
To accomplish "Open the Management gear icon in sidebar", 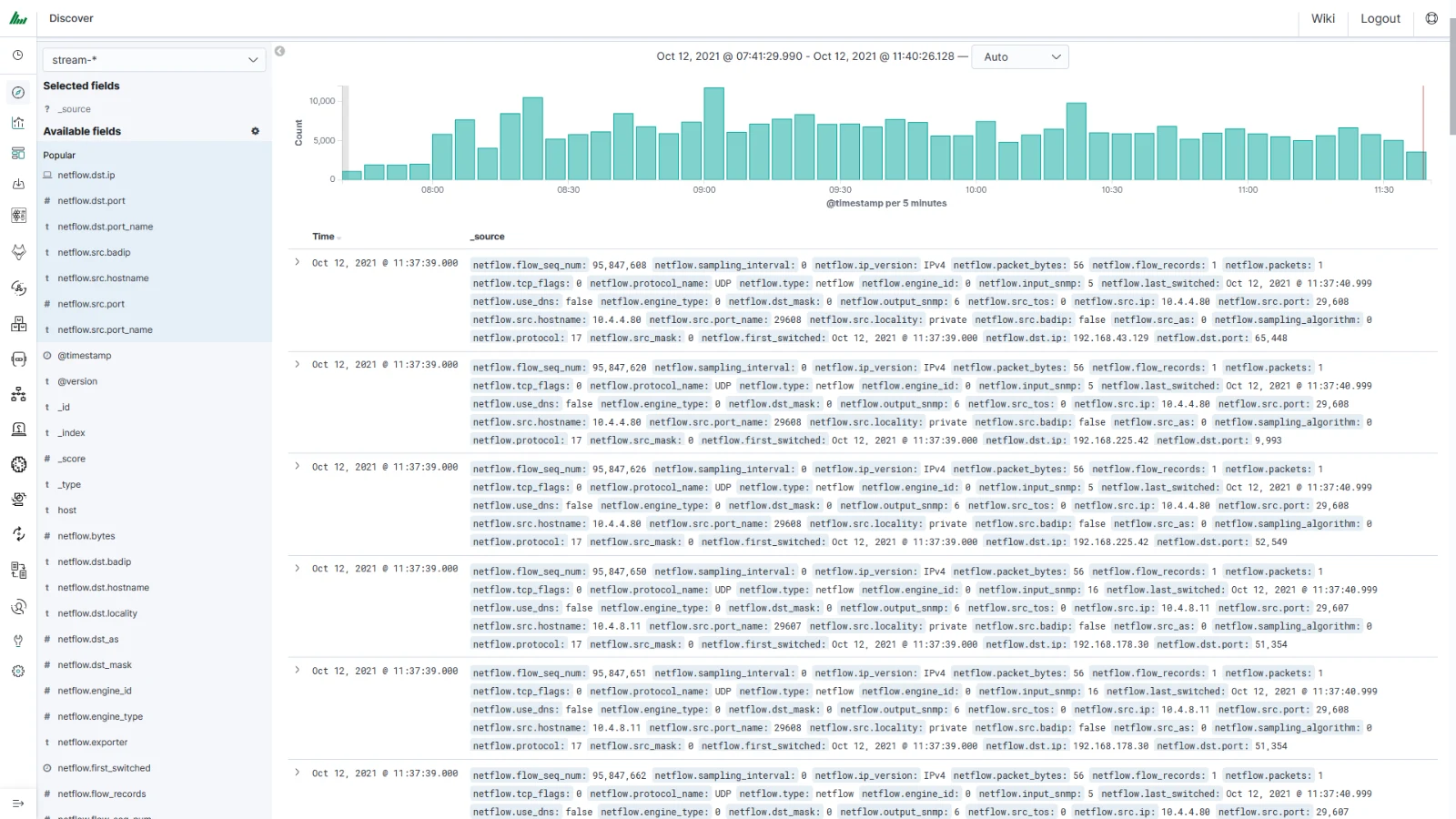I will [18, 672].
